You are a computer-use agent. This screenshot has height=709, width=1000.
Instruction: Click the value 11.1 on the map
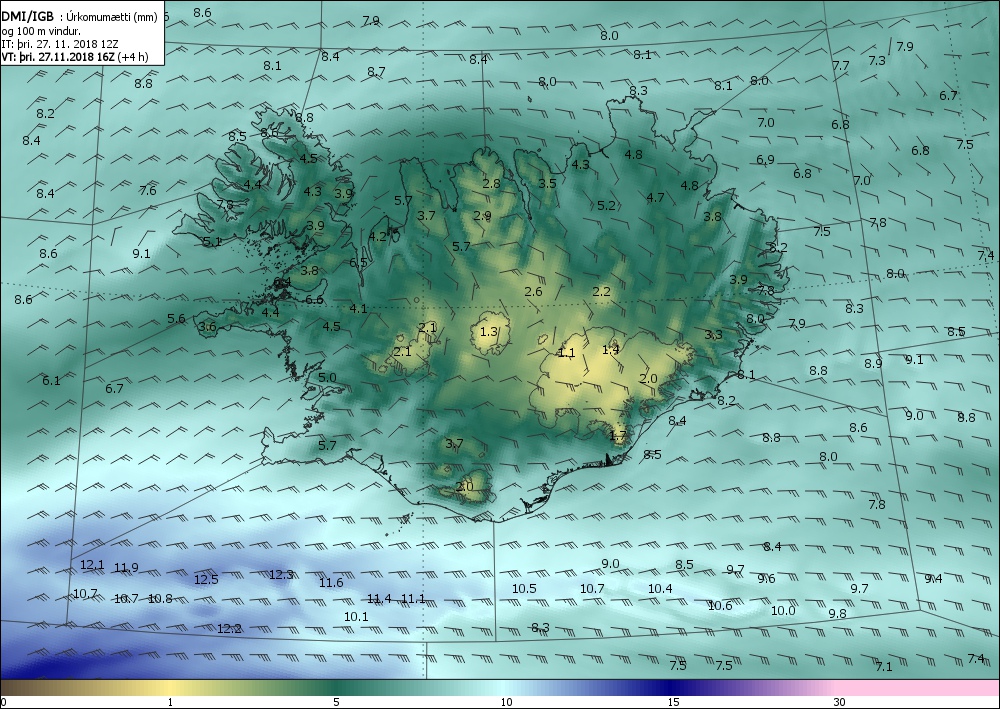click(413, 599)
